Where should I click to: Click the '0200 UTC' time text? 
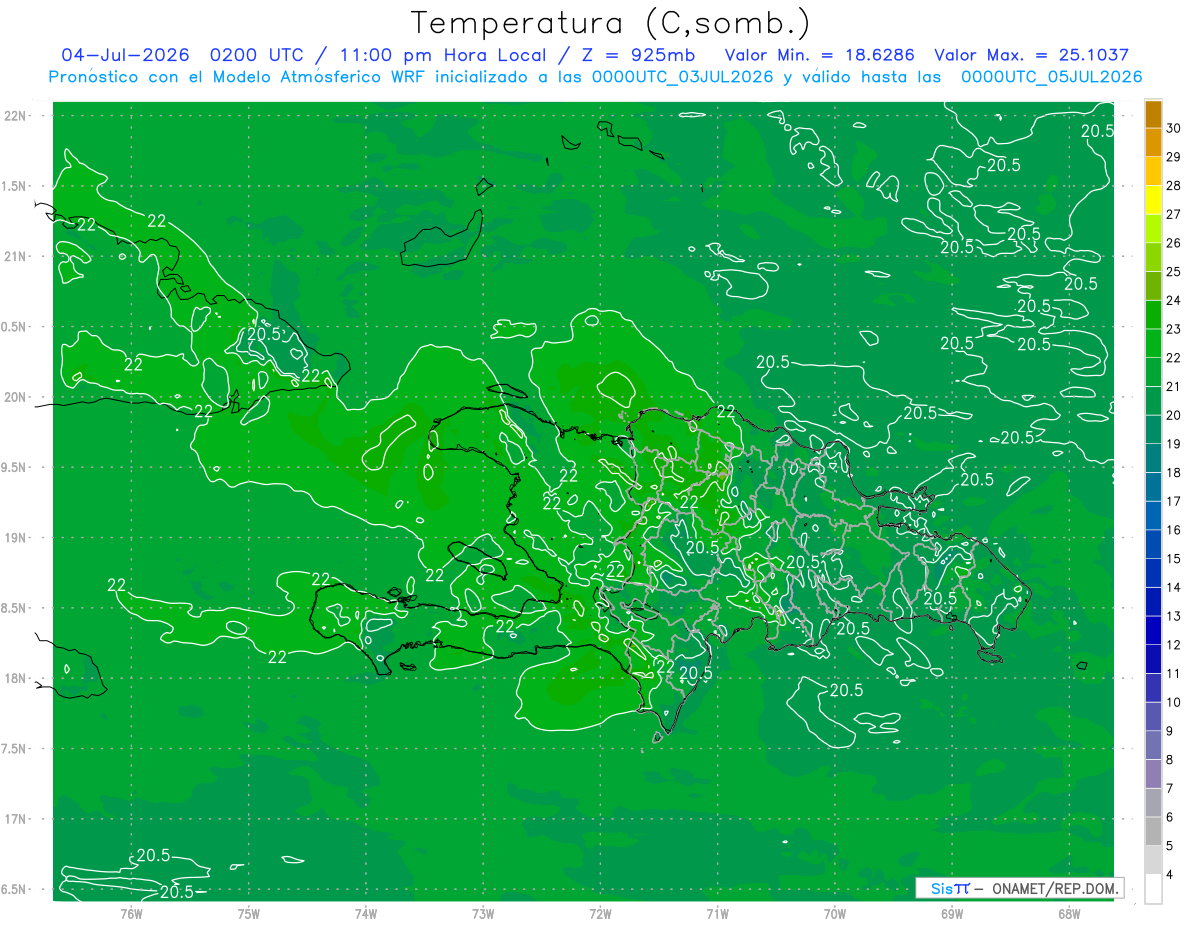(257, 55)
